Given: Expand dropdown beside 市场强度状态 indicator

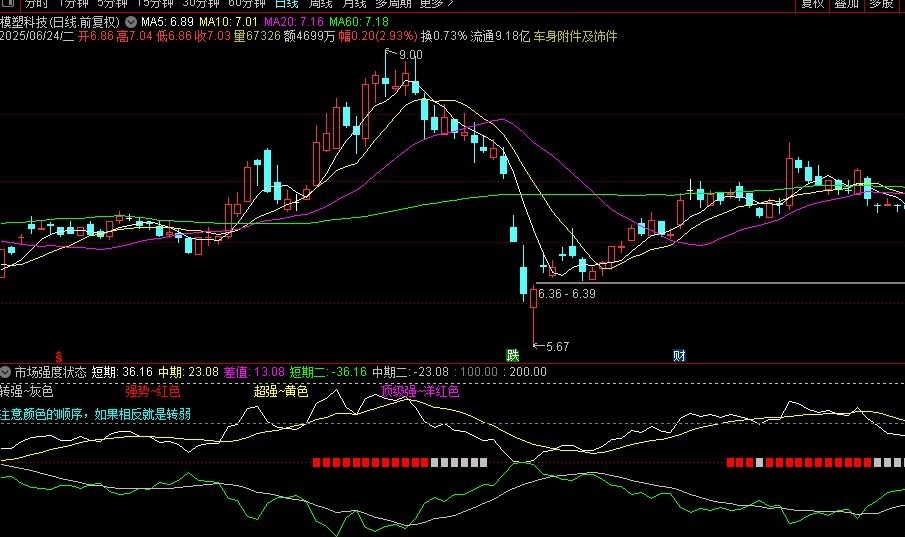Looking at the screenshot, I should (x=5, y=372).
